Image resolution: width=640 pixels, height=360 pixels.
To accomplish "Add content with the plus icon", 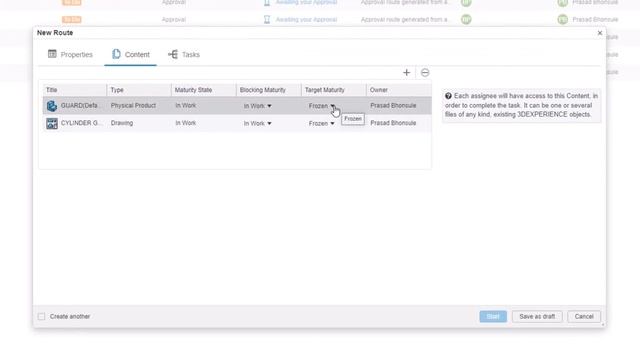I will (x=406, y=73).
